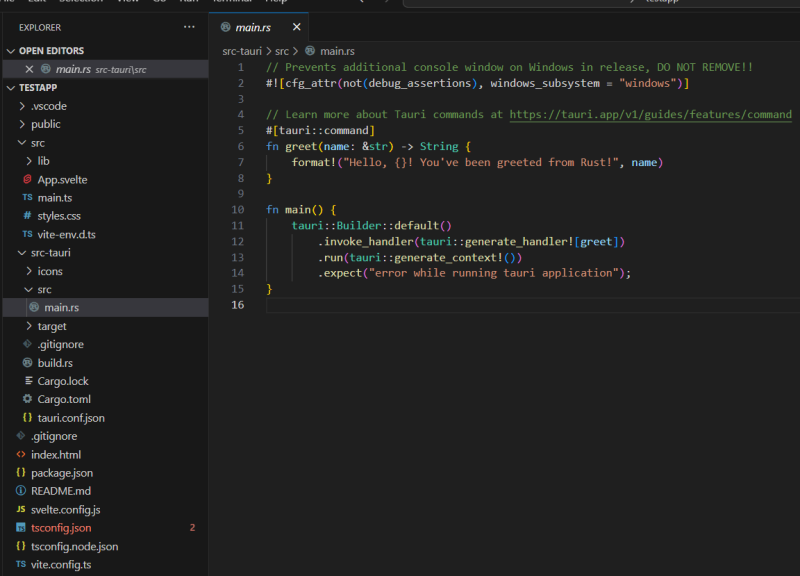Image resolution: width=800 pixels, height=576 pixels.
Task: Expand the .vscode folder
Action: pos(49,106)
